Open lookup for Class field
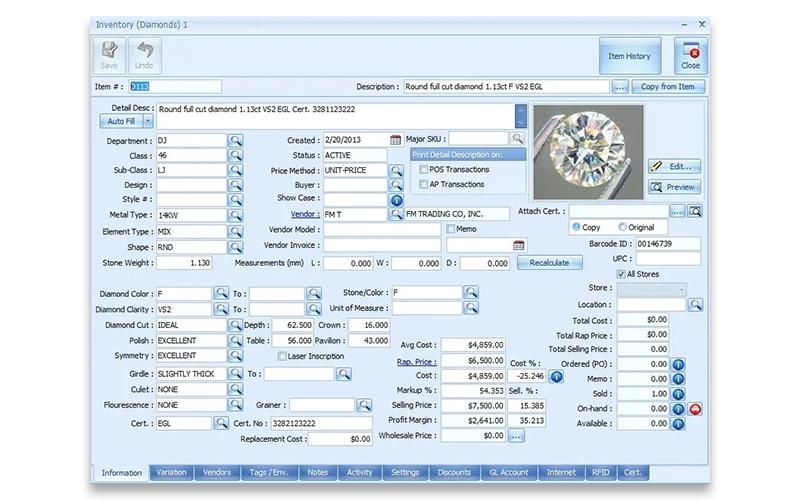 [x=235, y=155]
